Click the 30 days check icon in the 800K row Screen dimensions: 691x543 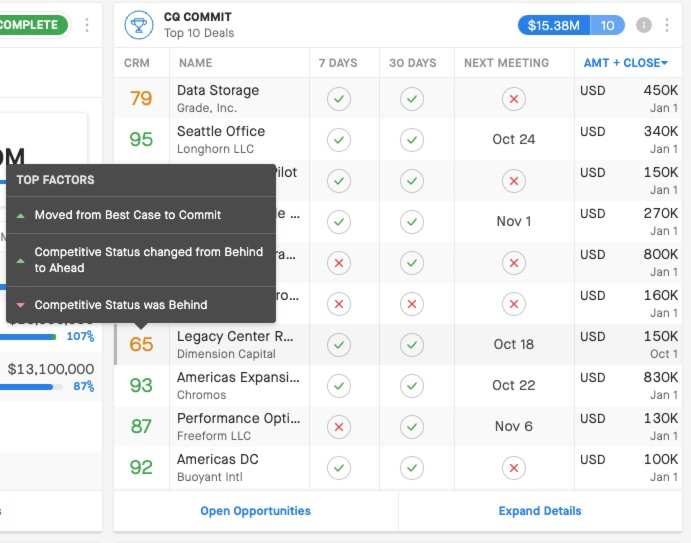coord(412,263)
